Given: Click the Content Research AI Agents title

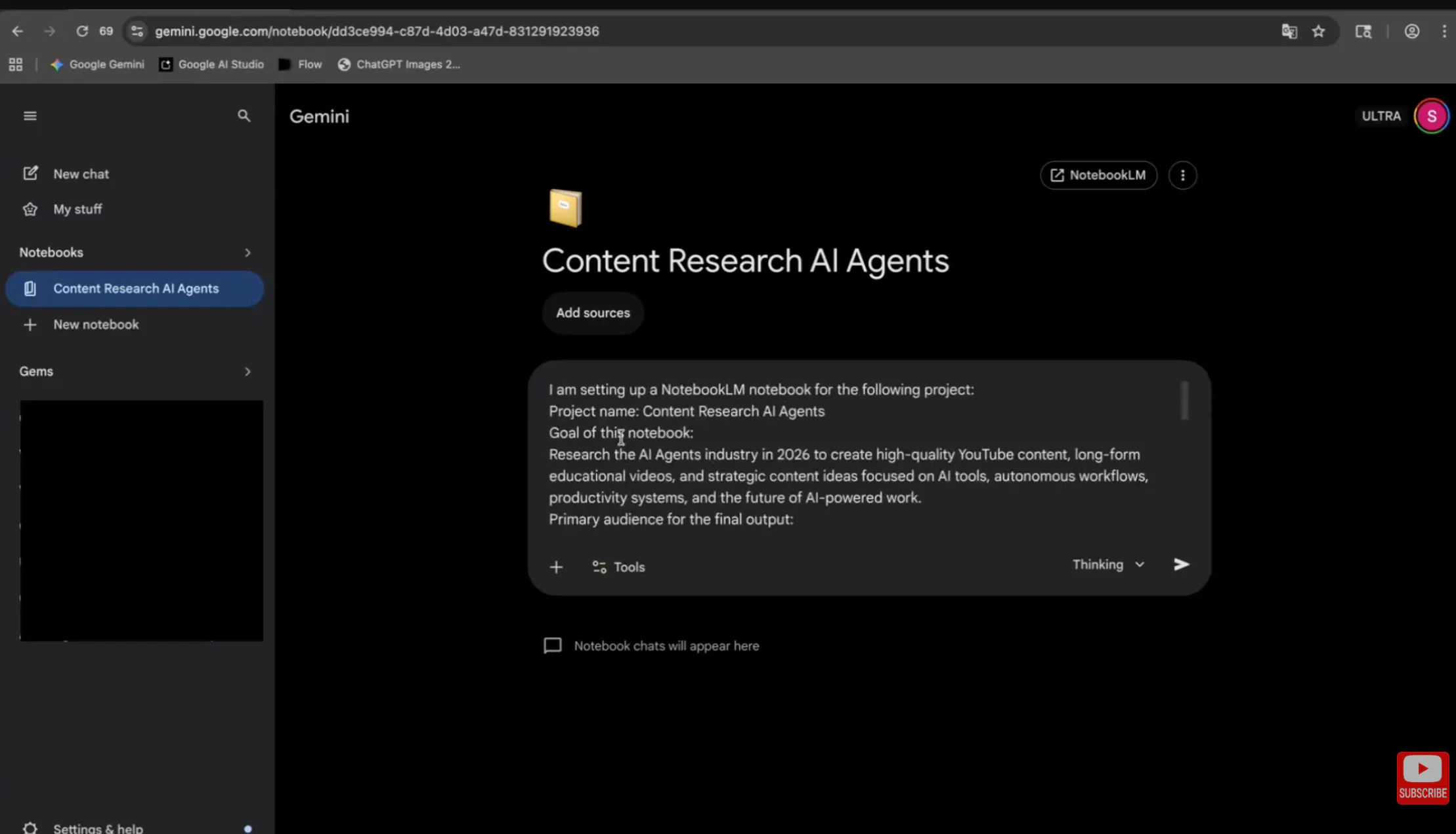Looking at the screenshot, I should point(745,261).
